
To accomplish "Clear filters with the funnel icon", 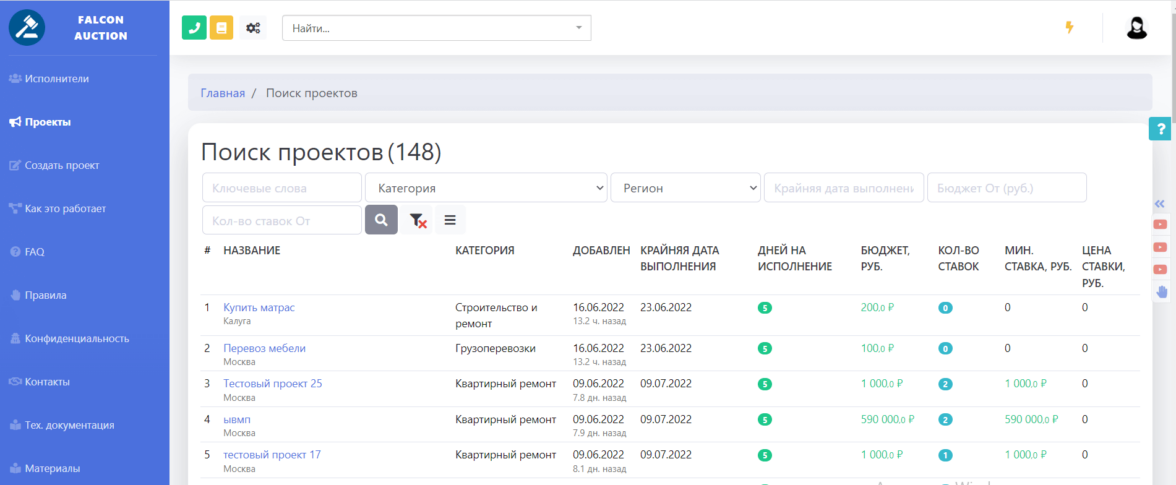I will (416, 220).
